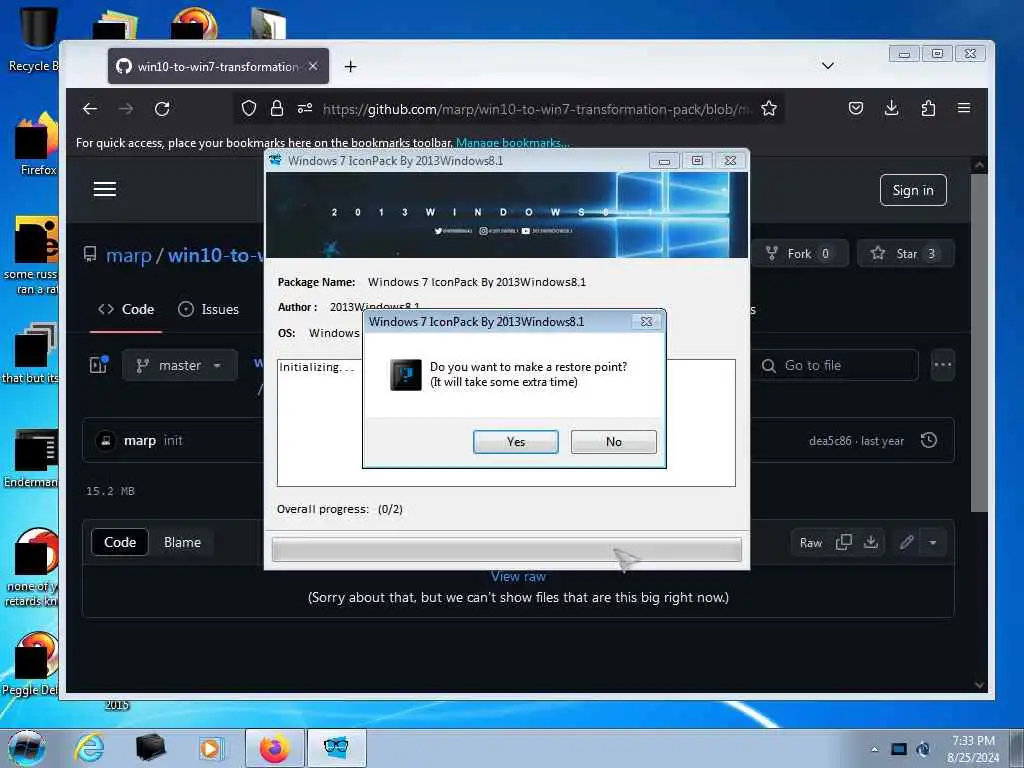
Task: Switch to IconPack installer on taskbar
Action: [x=336, y=748]
